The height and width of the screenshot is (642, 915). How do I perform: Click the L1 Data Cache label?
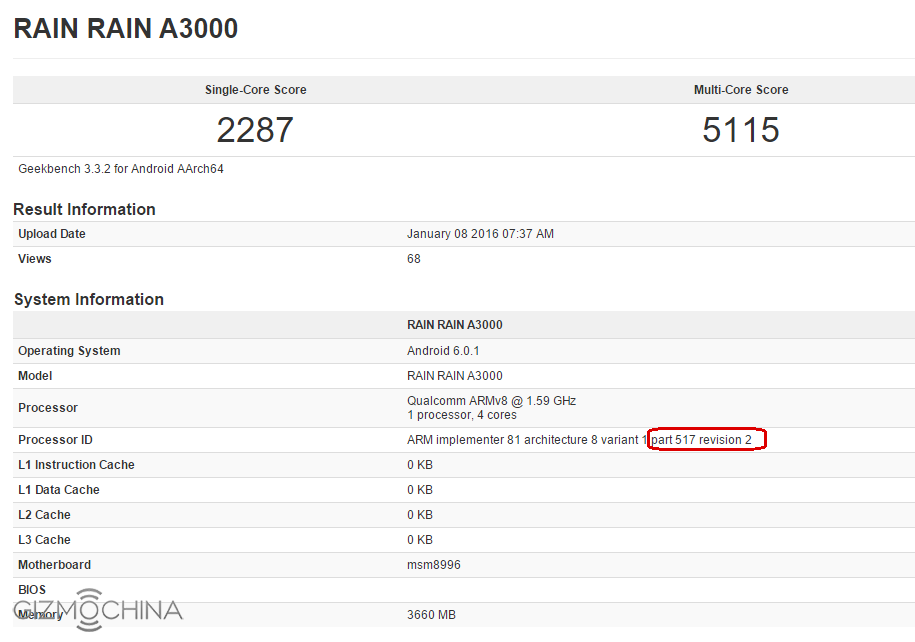click(59, 490)
